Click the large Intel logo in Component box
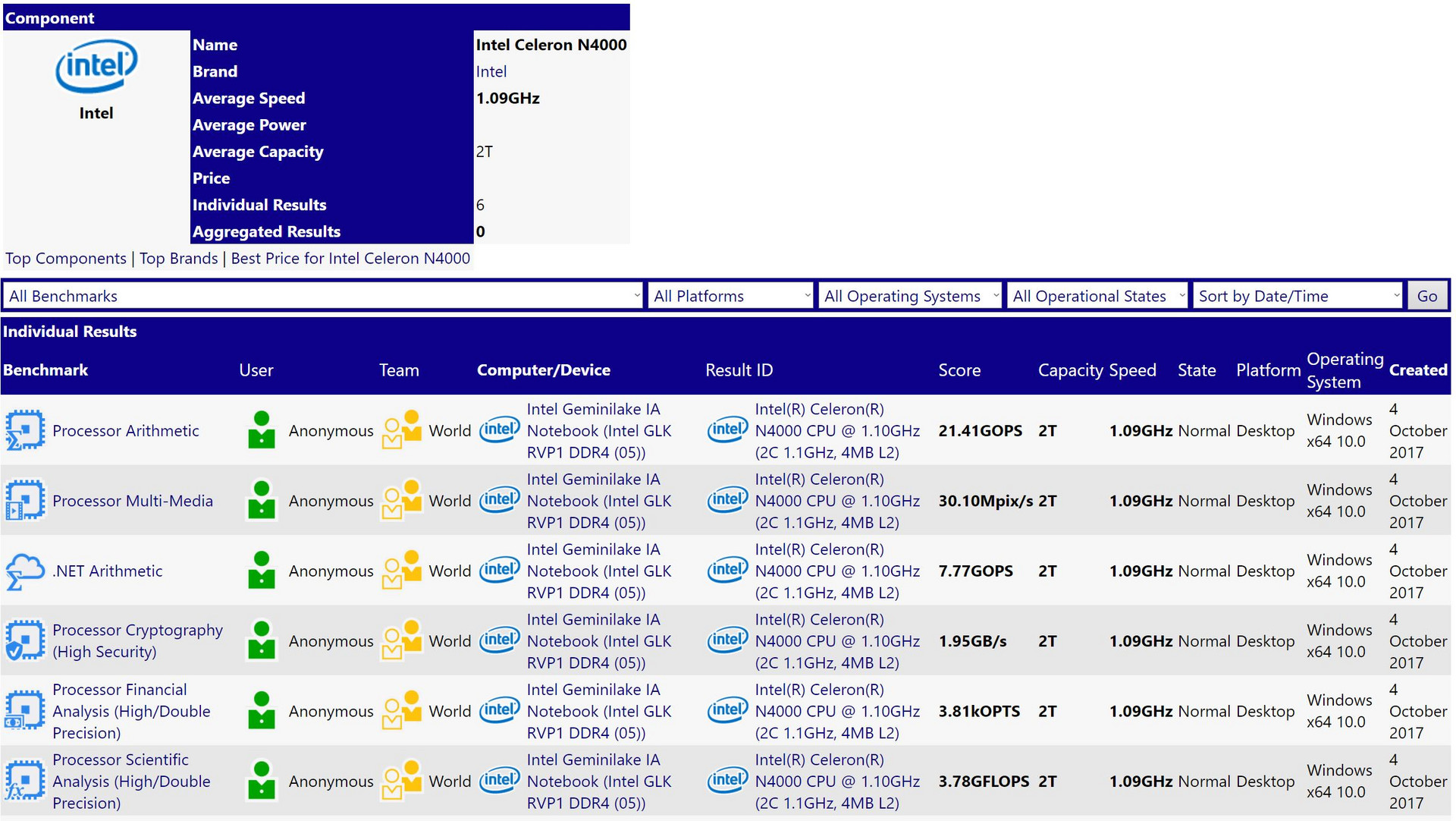The width and height of the screenshot is (1456, 821). click(96, 66)
